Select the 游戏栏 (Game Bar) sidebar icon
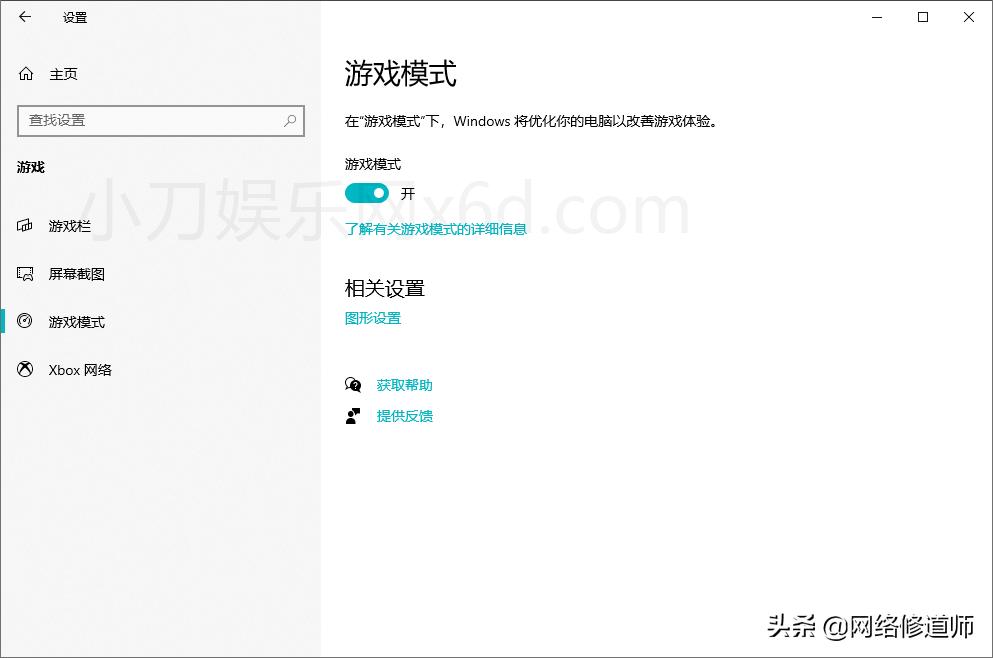 click(27, 226)
